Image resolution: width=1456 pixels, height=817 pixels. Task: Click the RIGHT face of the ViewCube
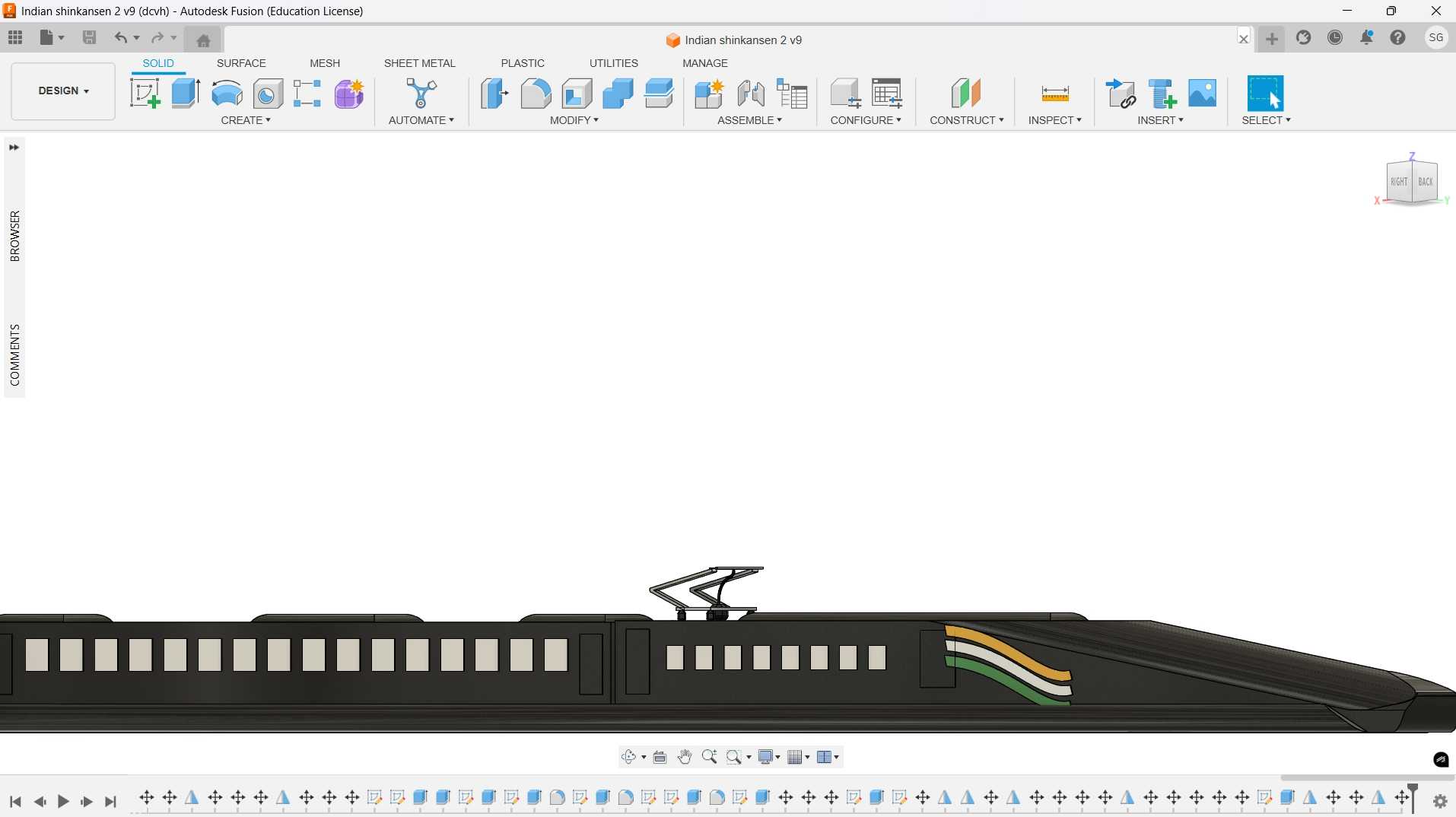(1399, 182)
